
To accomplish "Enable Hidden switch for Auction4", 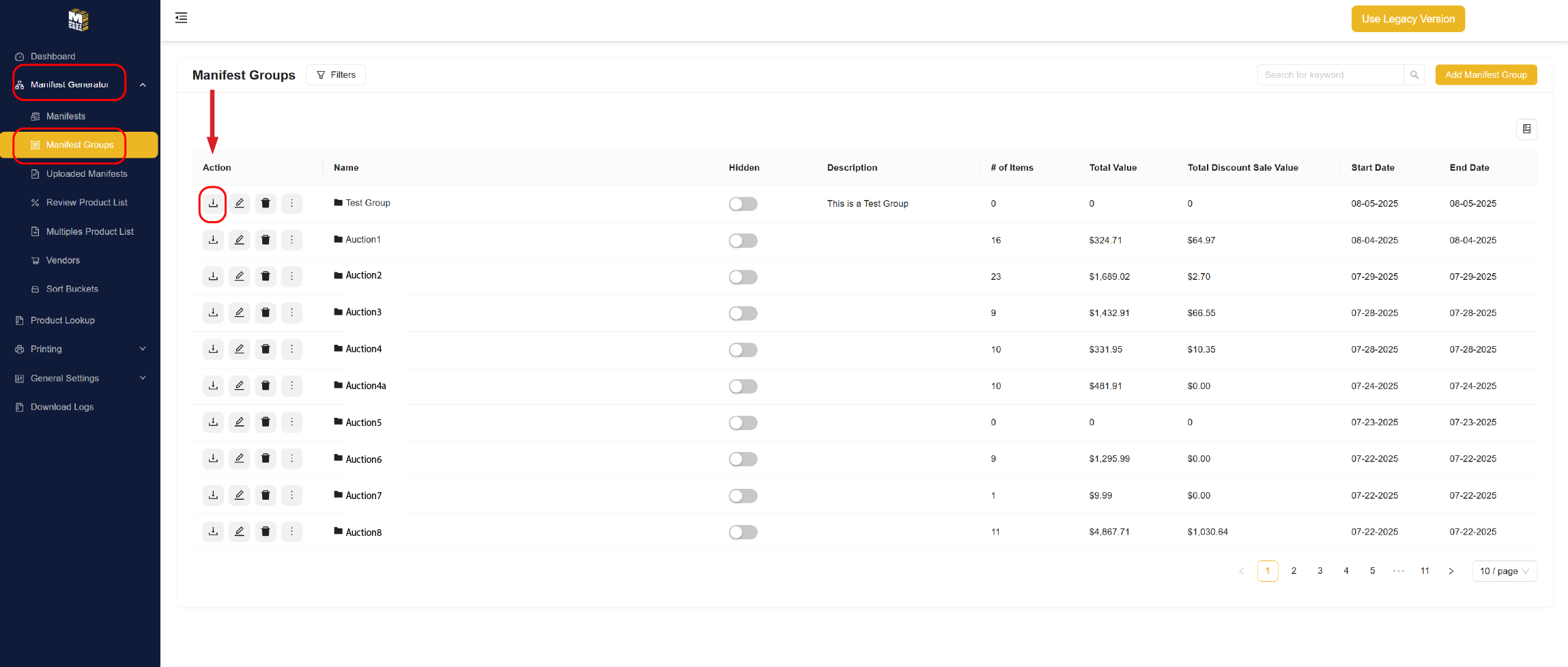I will coord(743,350).
